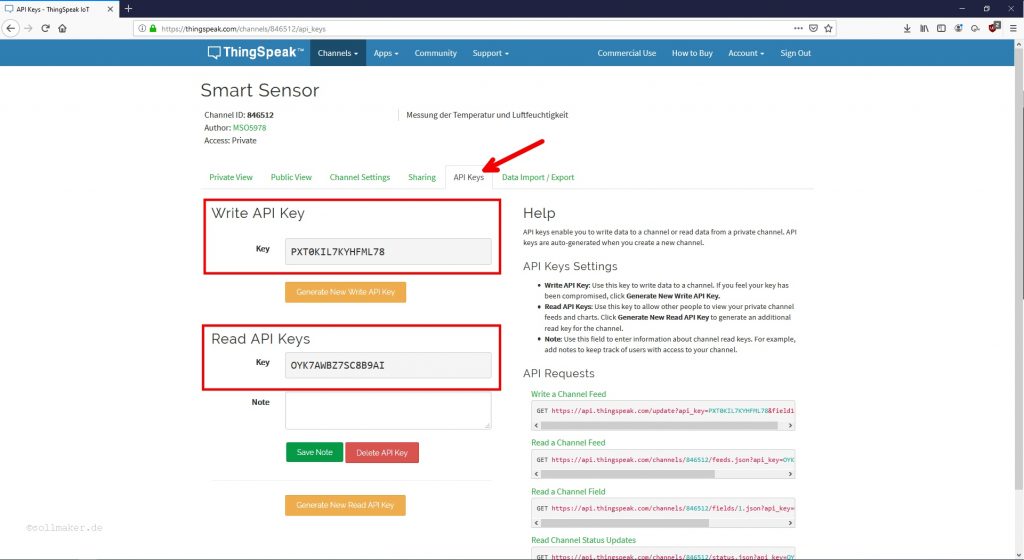
Task: Switch to the Channel Settings tab
Action: (x=360, y=177)
